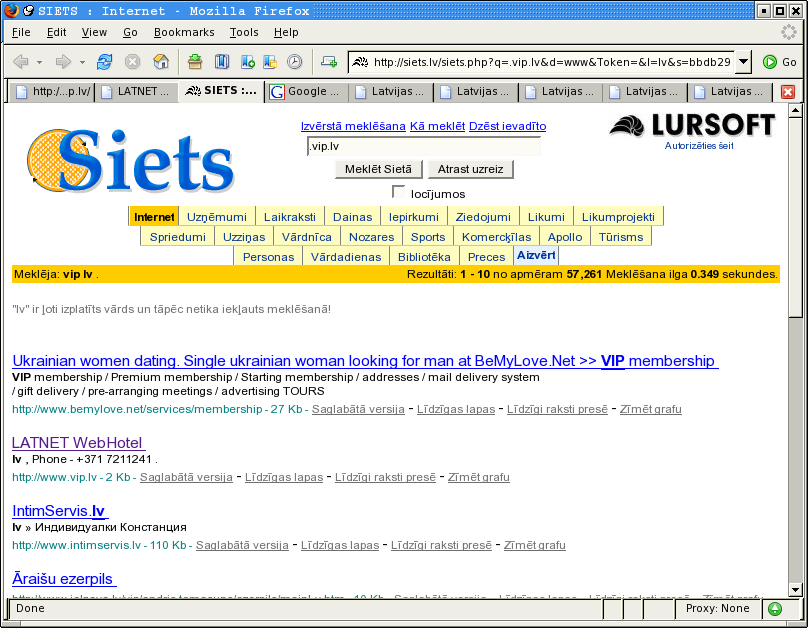
Task: Enable the "locījumos" checkbox
Action: (399, 192)
